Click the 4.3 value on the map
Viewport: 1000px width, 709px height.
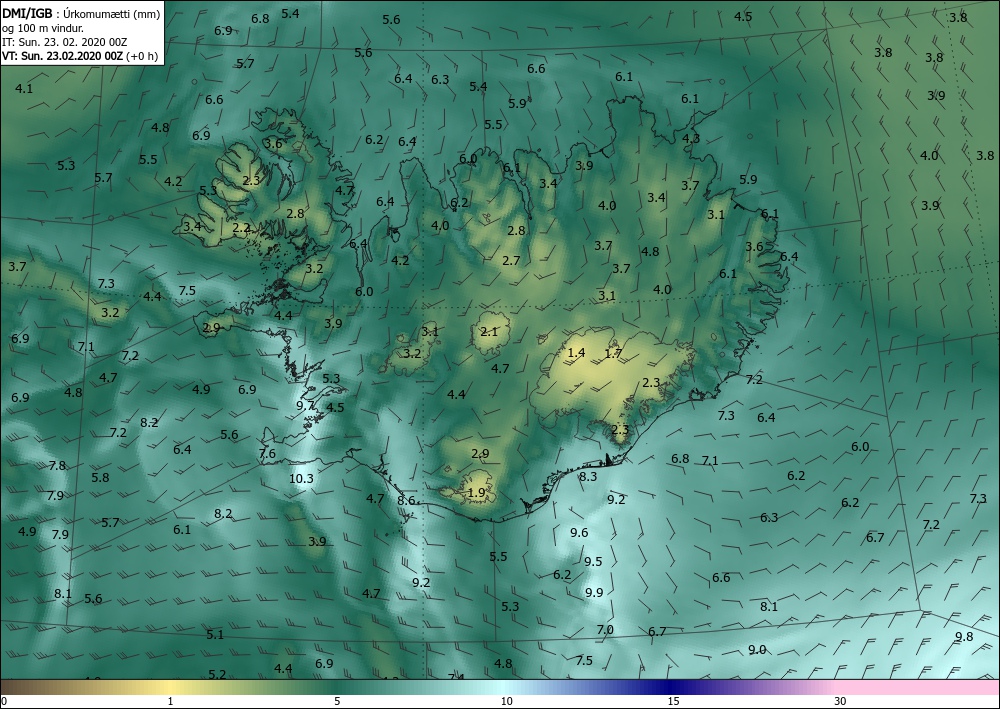click(x=691, y=138)
